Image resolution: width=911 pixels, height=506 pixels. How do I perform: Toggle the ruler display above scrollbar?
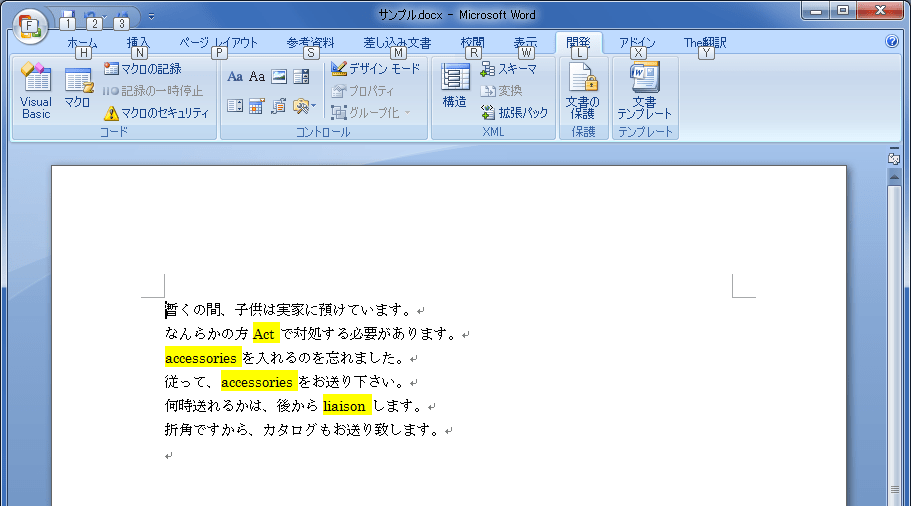894,158
